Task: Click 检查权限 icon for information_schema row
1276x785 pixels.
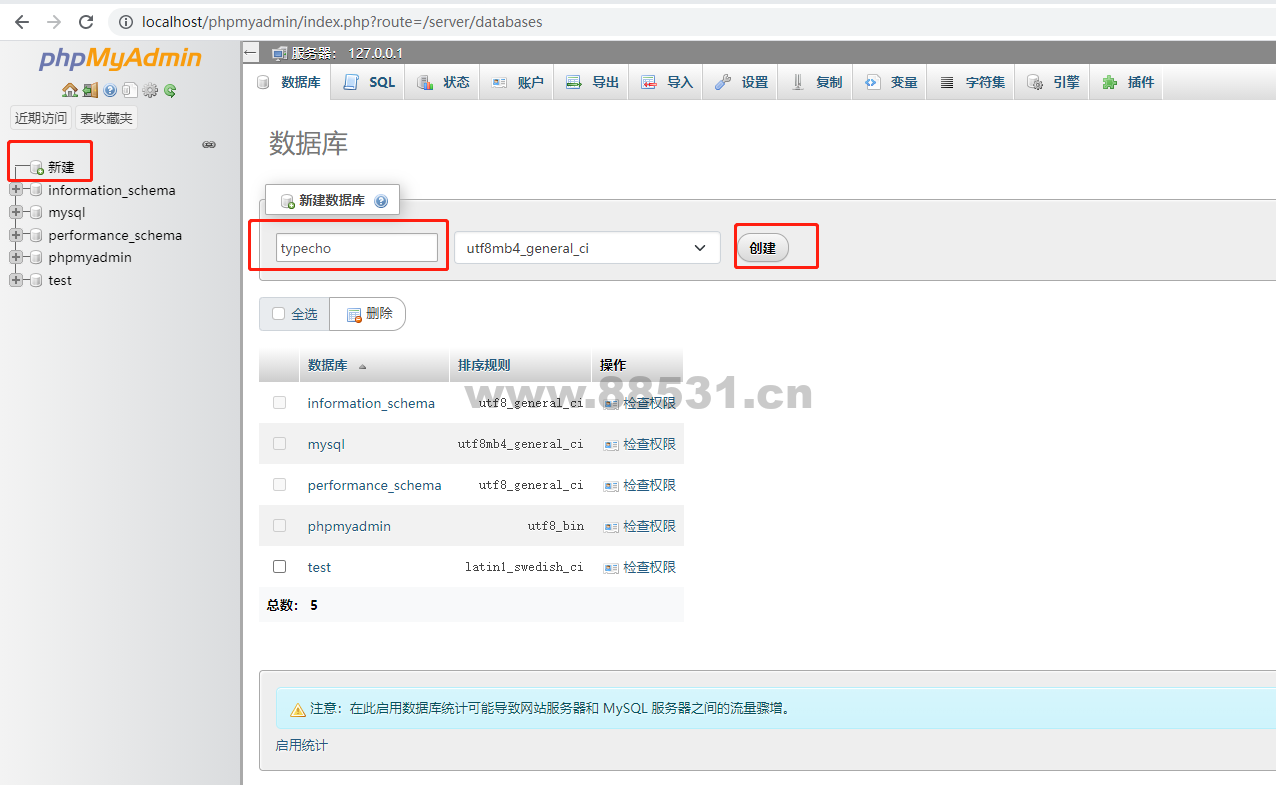Action: (x=611, y=403)
